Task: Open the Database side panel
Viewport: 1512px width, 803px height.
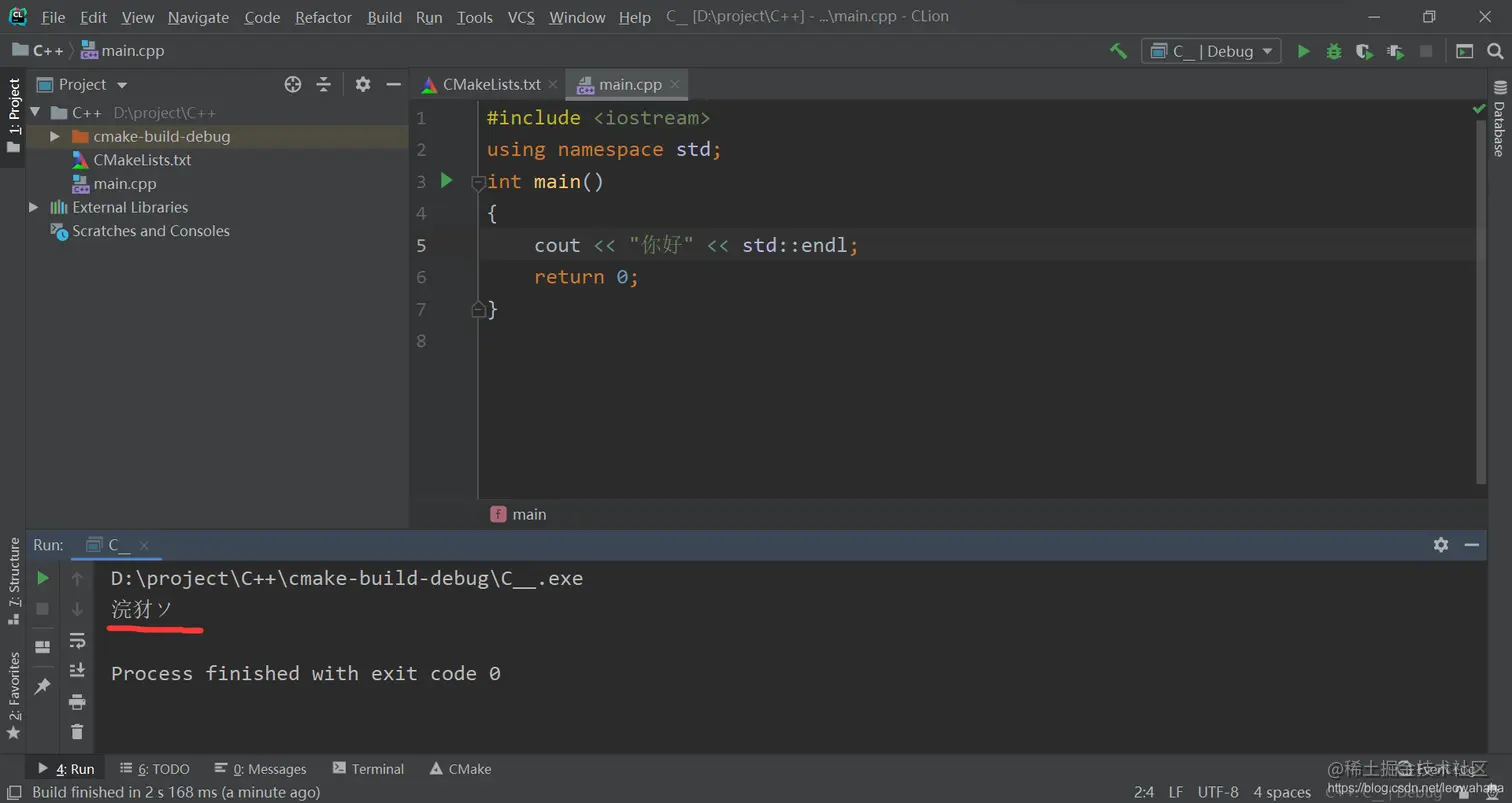Action: (x=1499, y=120)
